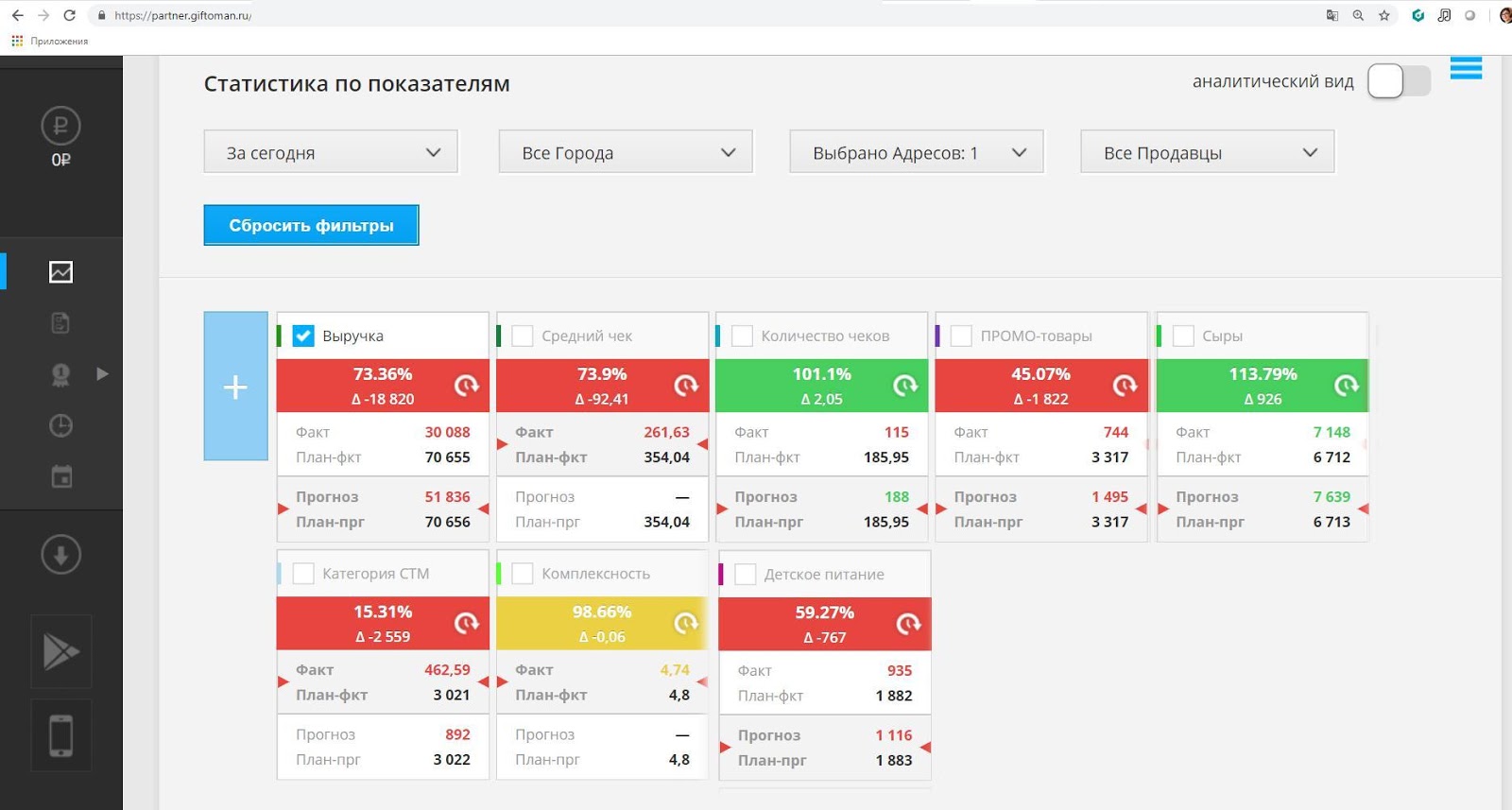Screen dimensions: 1512x810
Task: Check the Средний чек checkbox
Action: [x=523, y=336]
